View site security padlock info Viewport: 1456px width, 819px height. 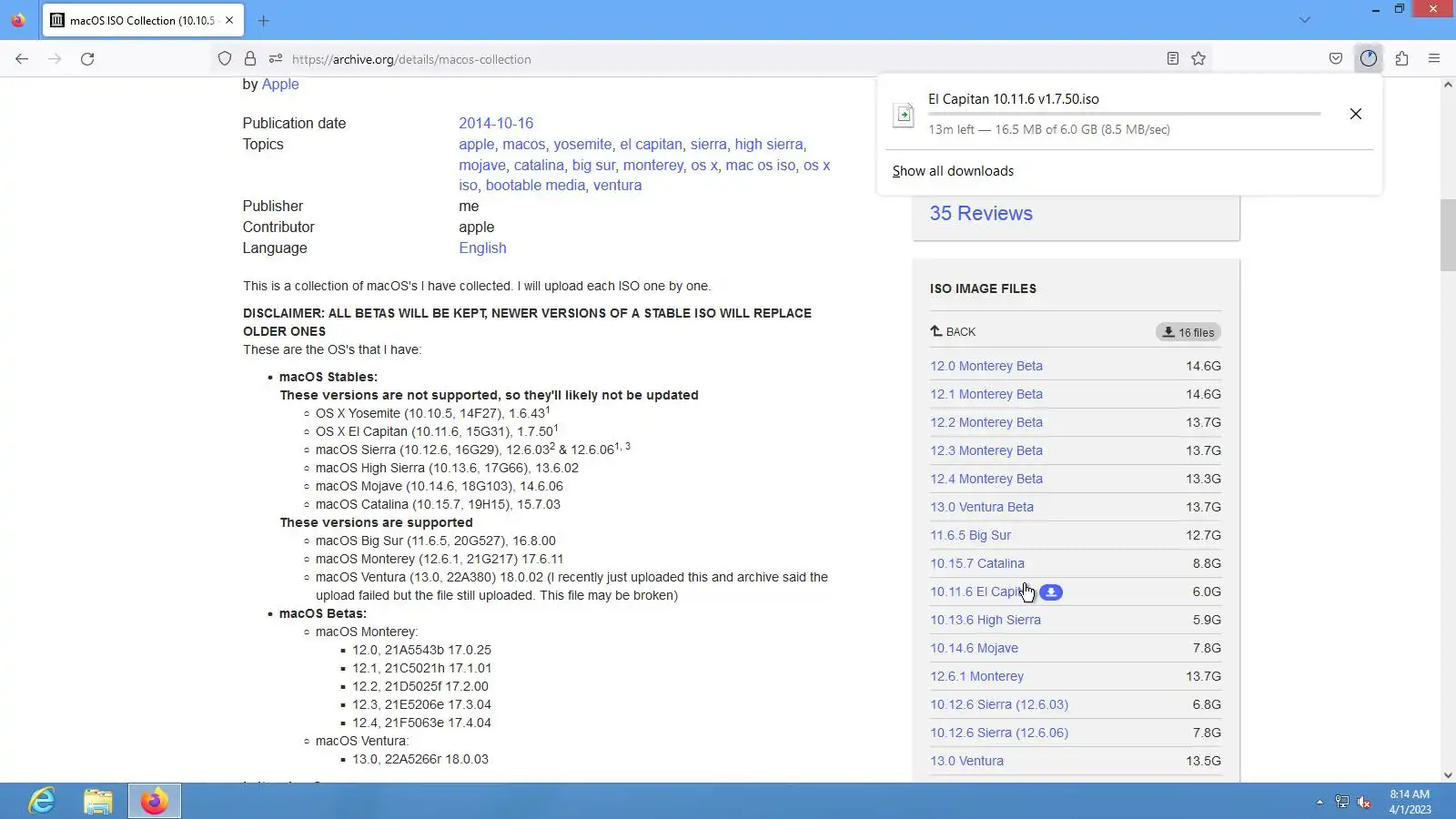coord(250,59)
